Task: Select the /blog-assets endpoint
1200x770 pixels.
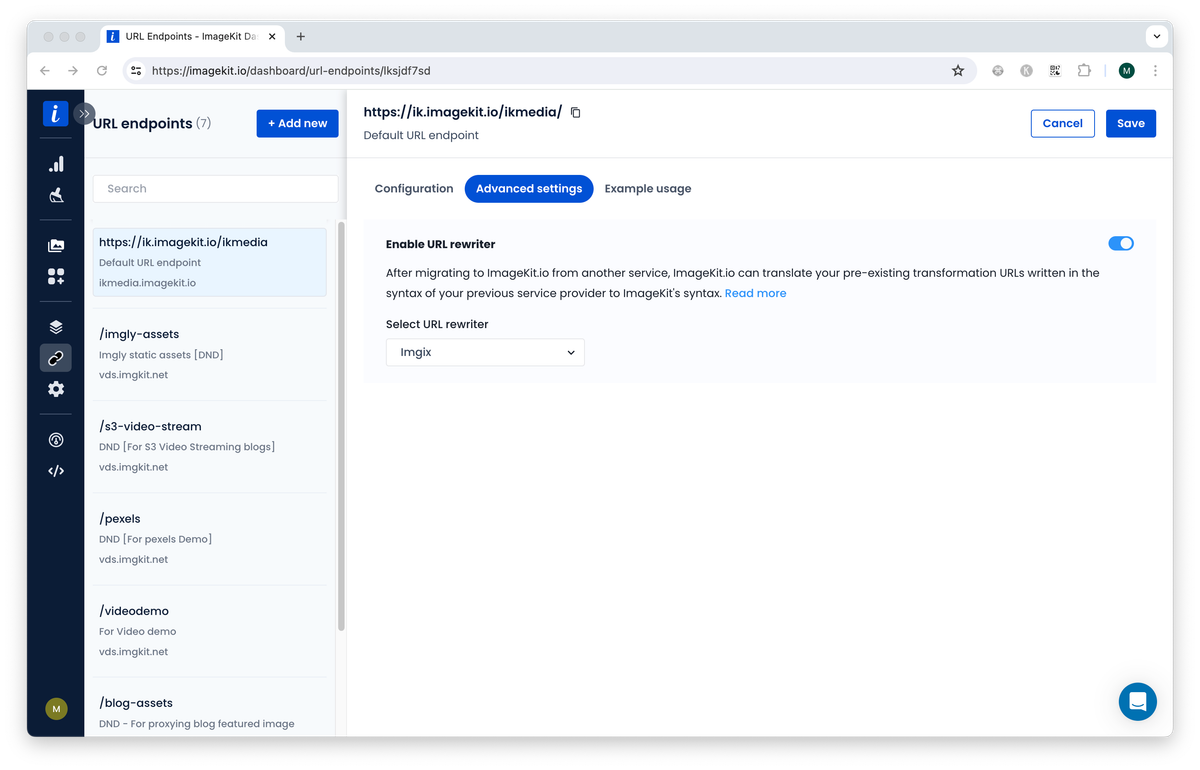Action: coord(210,712)
